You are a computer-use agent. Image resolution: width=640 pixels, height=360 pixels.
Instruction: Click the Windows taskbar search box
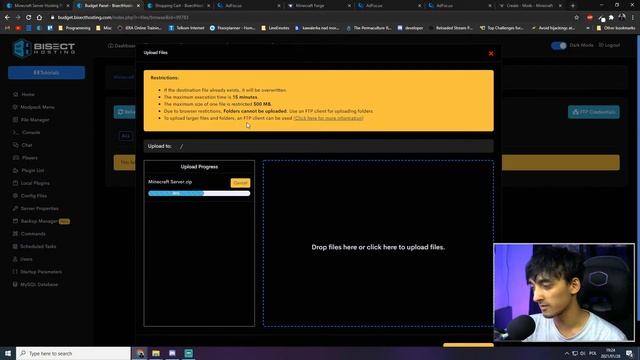[73, 353]
